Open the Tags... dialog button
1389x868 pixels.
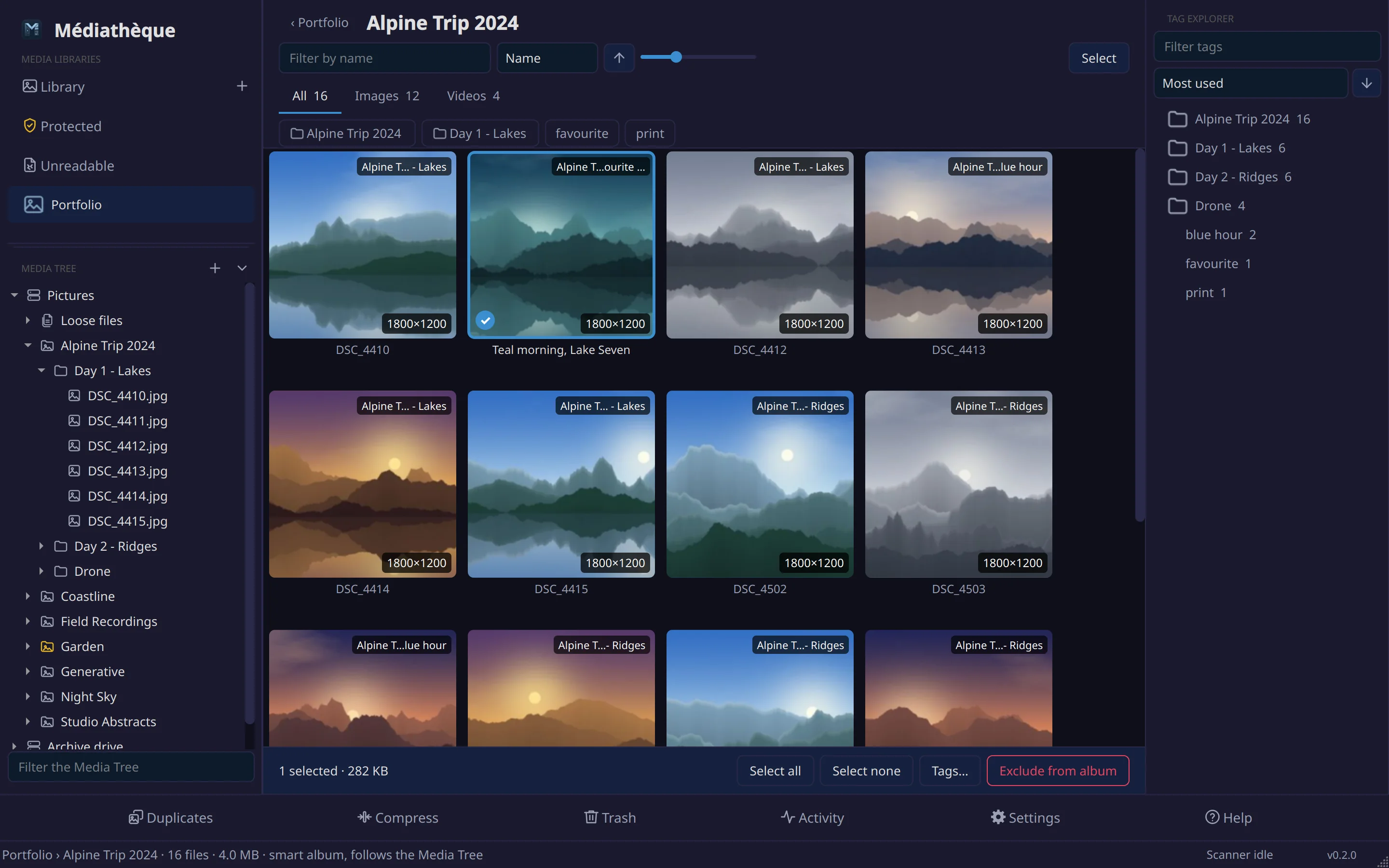click(x=949, y=771)
